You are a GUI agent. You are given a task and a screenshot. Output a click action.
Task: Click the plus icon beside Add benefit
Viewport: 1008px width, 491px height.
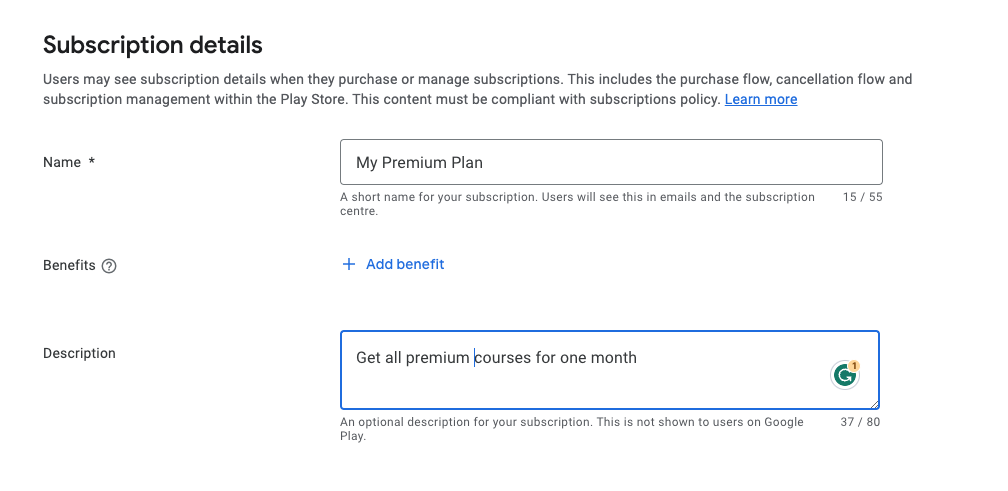tap(349, 264)
